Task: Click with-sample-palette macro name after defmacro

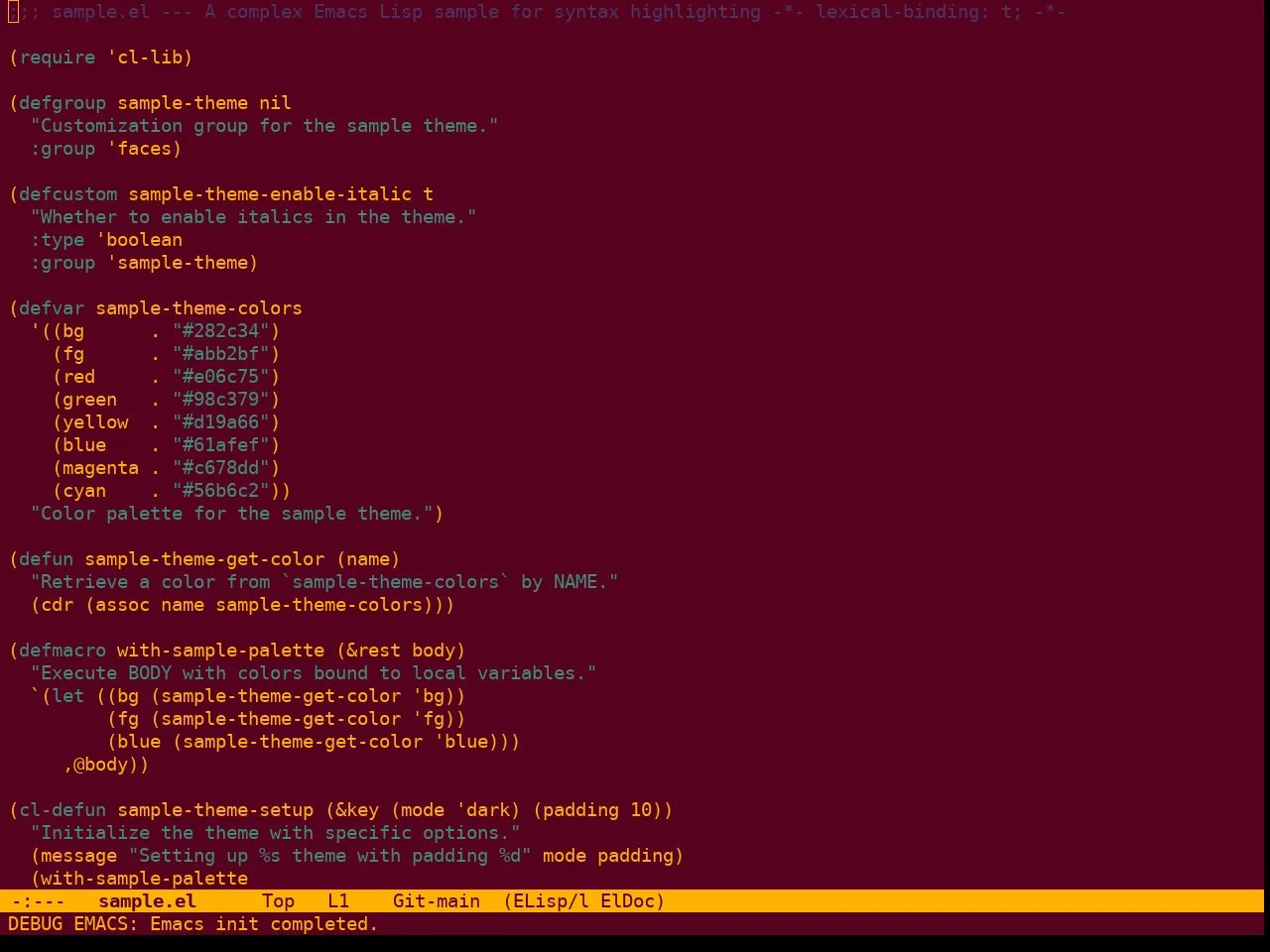Action: 221,651
